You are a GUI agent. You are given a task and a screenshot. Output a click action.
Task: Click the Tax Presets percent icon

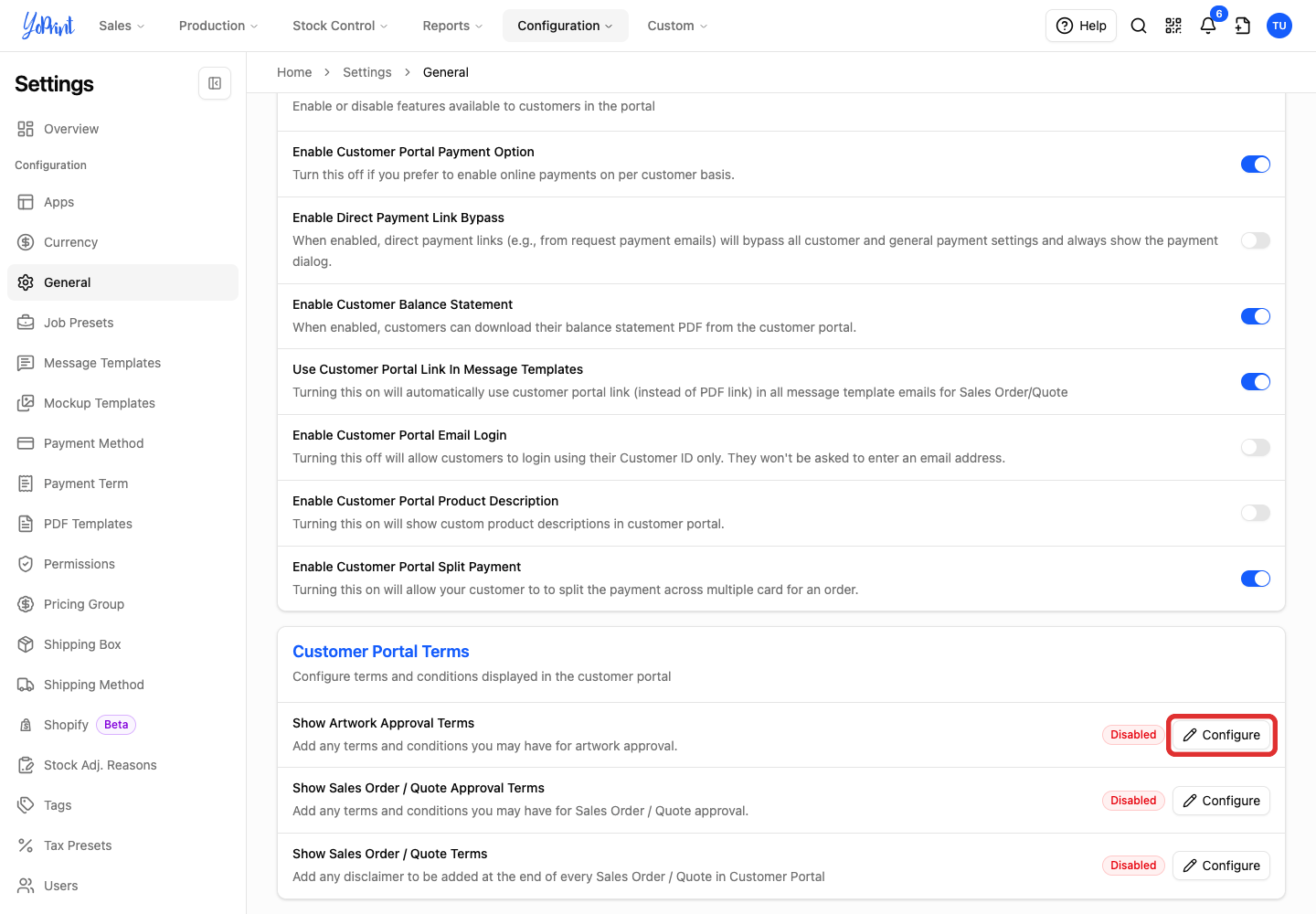coord(26,845)
